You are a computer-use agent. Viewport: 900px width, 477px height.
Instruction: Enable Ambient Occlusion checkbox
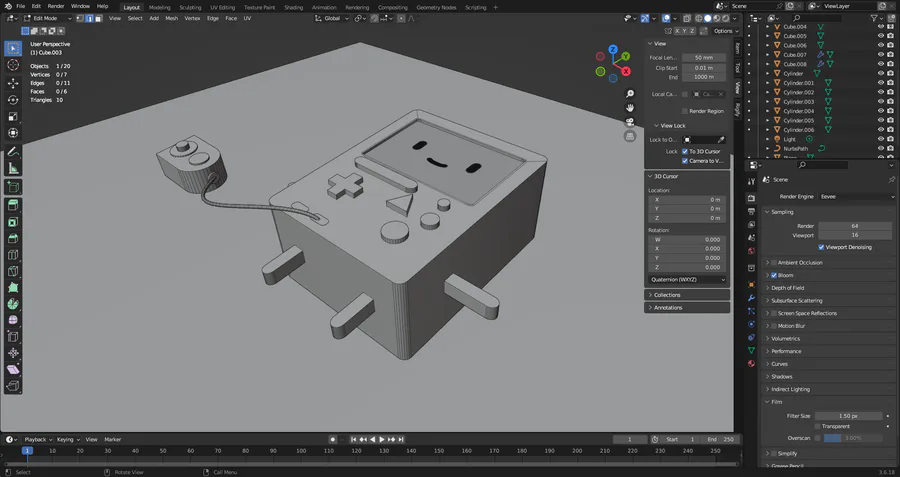(773, 263)
